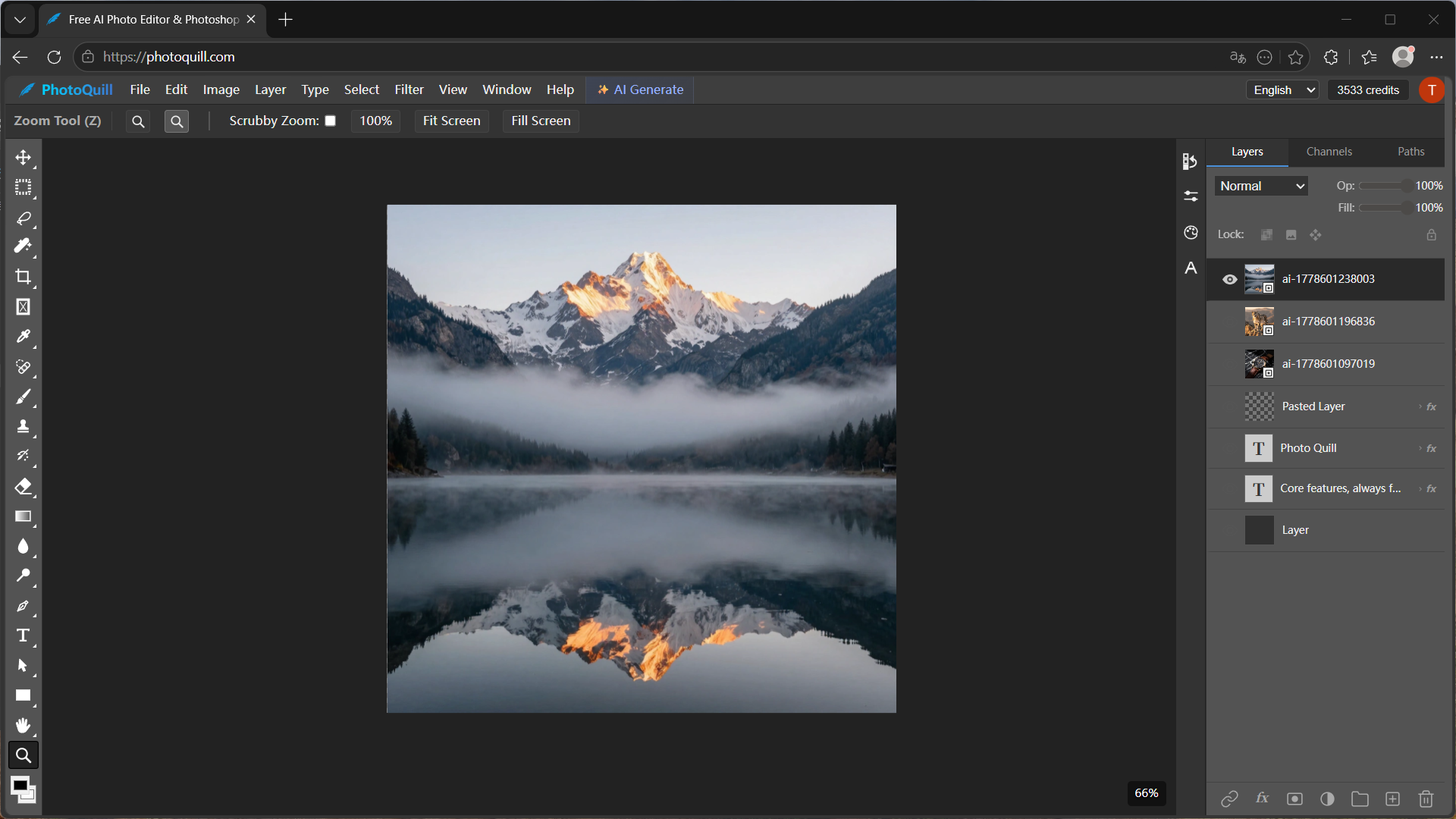Expand effects on Core features layer
Image resolution: width=1456 pixels, height=819 pixels.
(1420, 488)
